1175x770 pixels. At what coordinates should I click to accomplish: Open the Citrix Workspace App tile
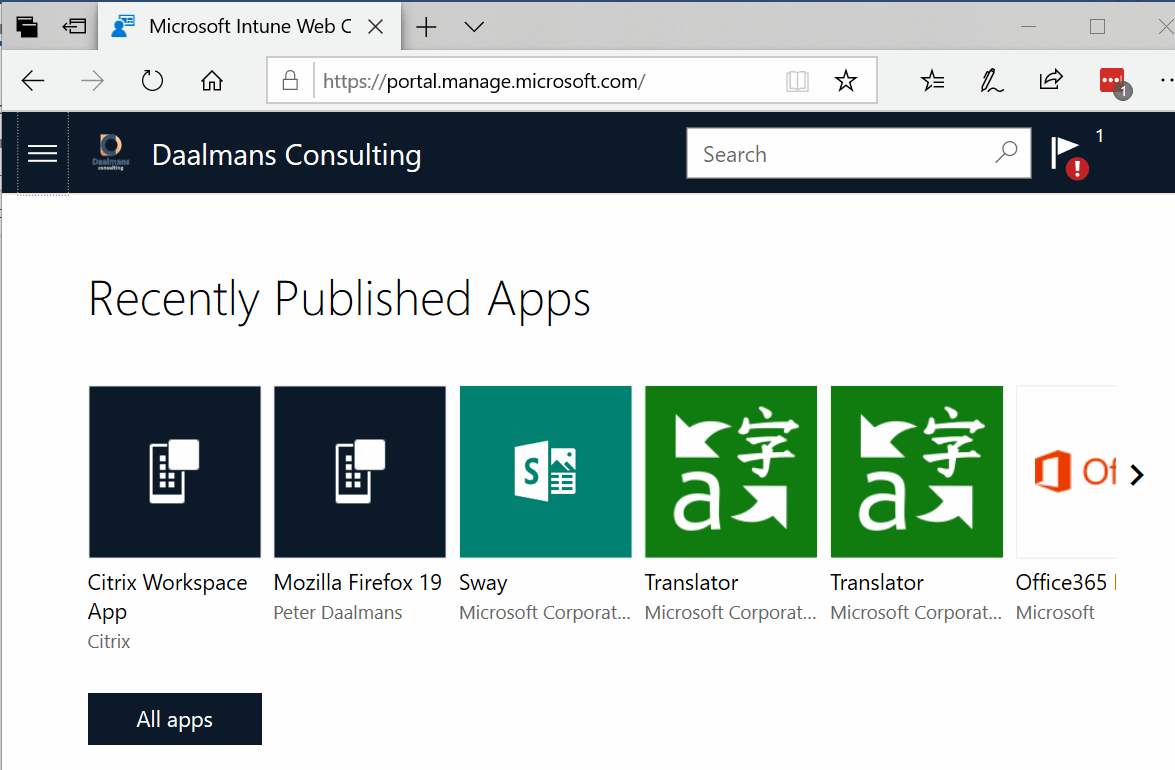tap(175, 472)
